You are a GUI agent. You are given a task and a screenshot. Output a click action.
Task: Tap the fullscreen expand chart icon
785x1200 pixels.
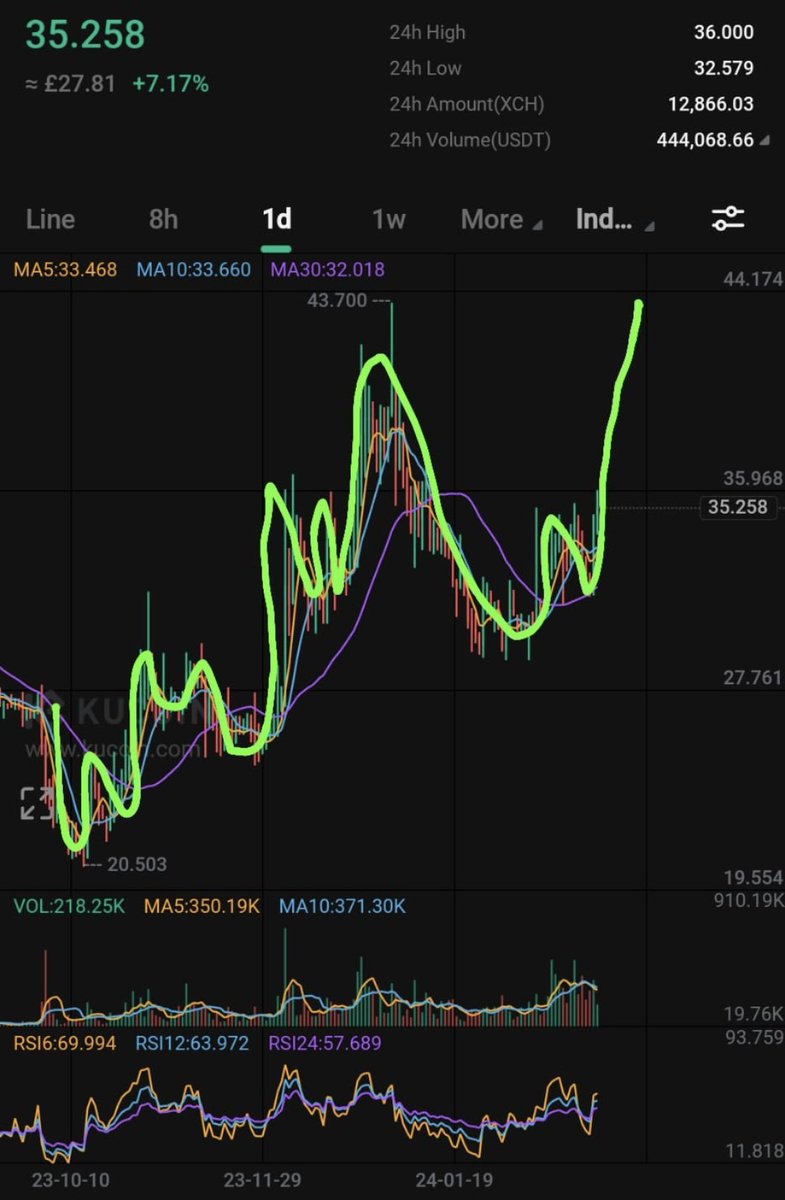pyautogui.click(x=37, y=803)
